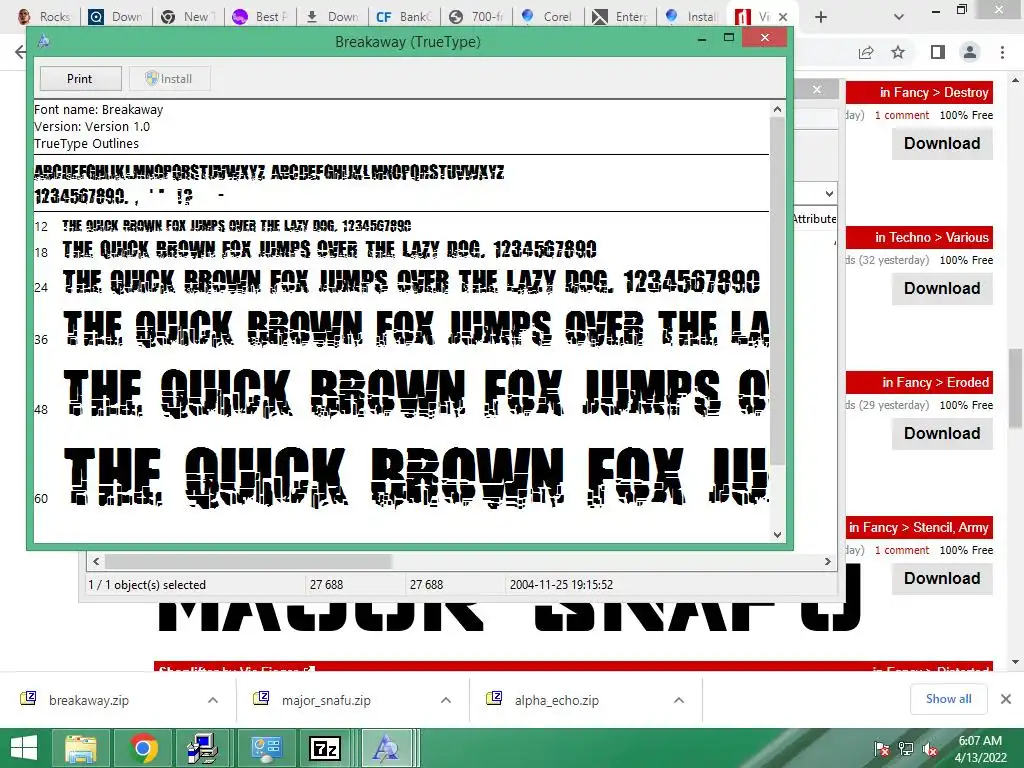Switch to the BankC tab with CF icon
1024x768 pixels.
pos(404,16)
